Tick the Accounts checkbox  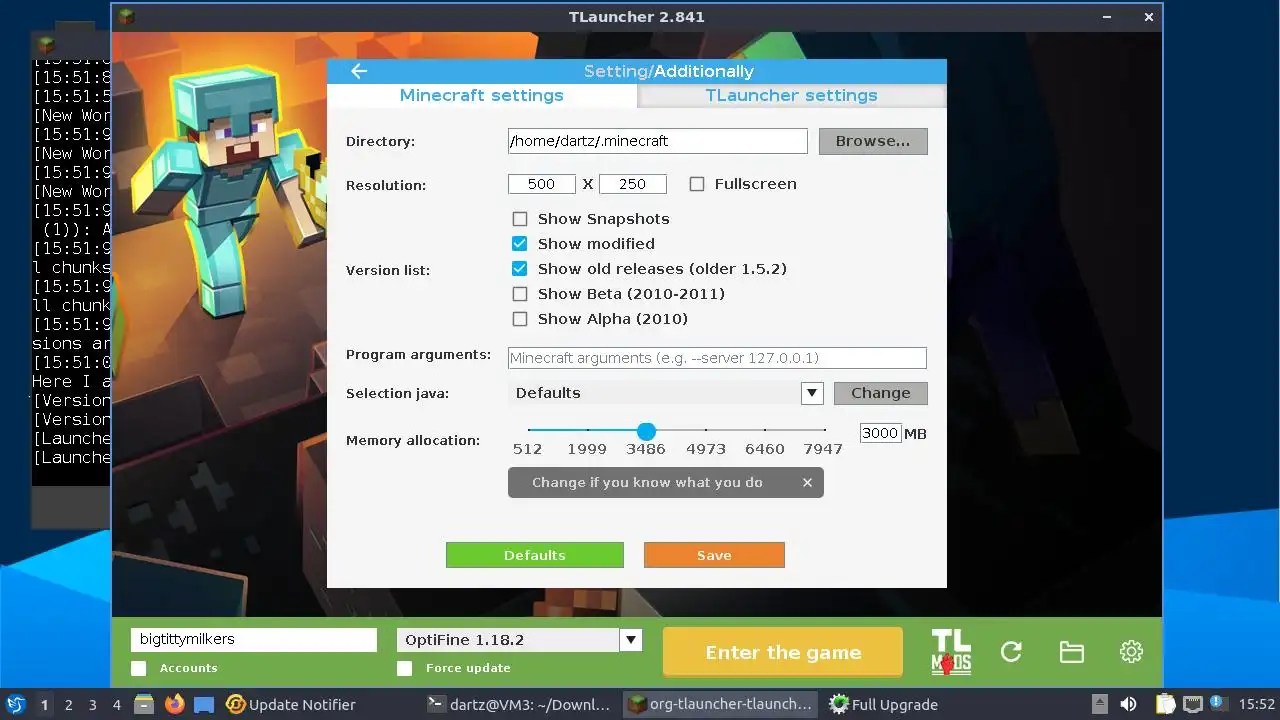[139, 668]
